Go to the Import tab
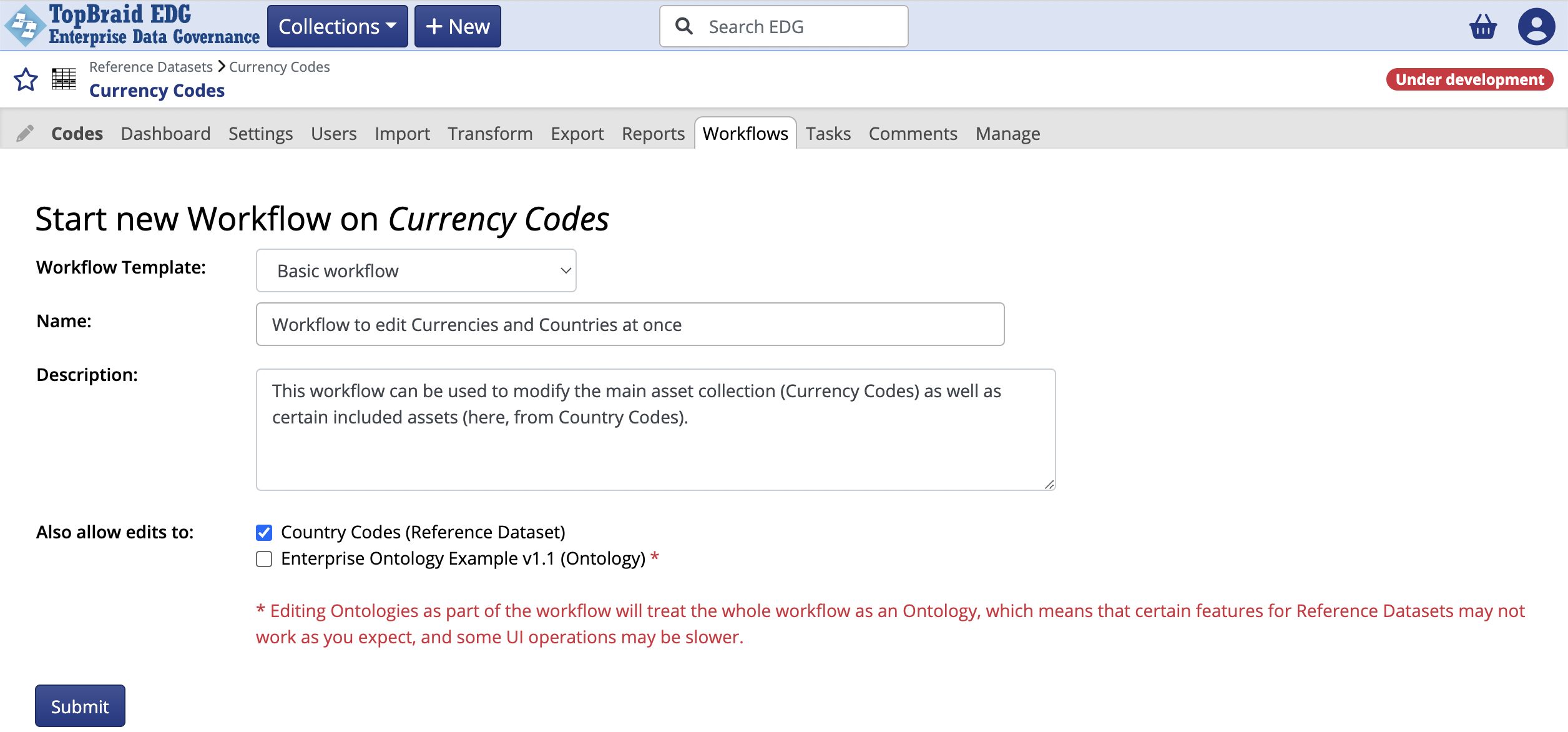 click(402, 133)
